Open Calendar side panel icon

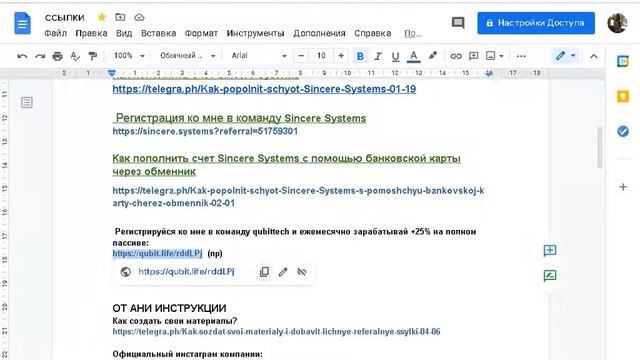pyautogui.click(x=622, y=61)
